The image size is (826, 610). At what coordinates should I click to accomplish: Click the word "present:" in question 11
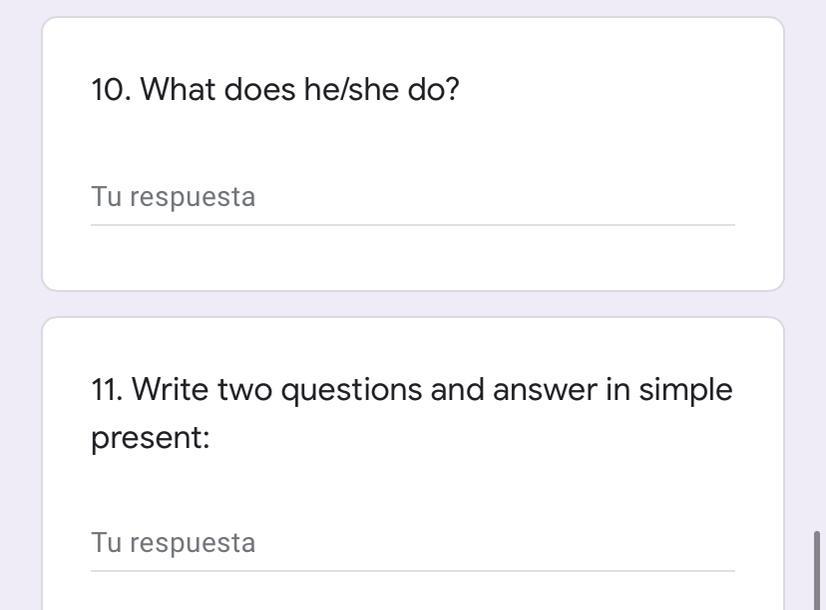(150, 438)
